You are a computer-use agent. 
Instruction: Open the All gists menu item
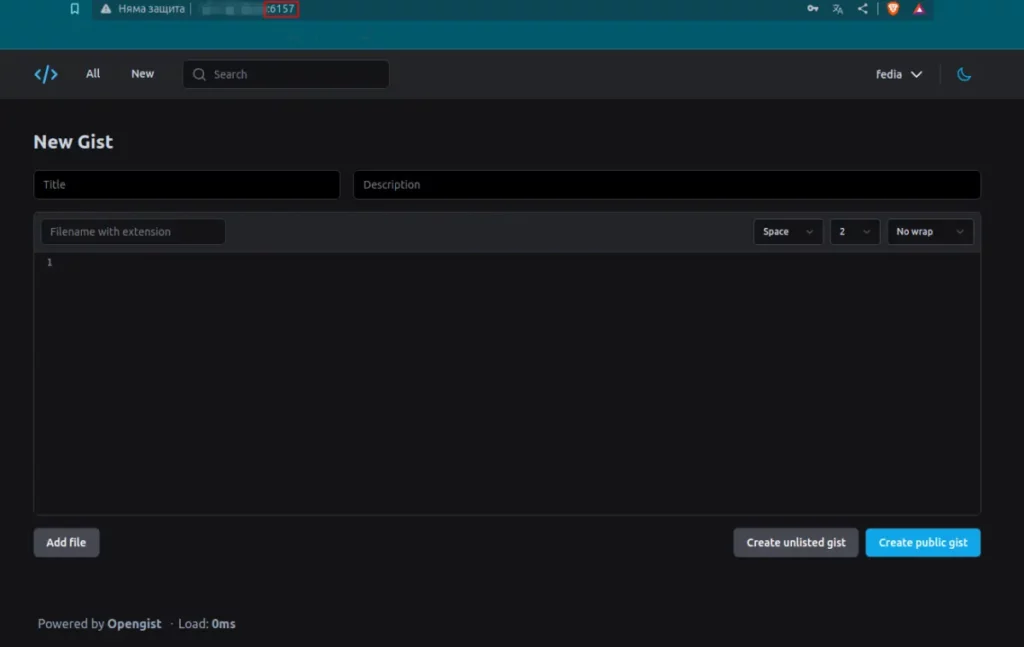[93, 74]
